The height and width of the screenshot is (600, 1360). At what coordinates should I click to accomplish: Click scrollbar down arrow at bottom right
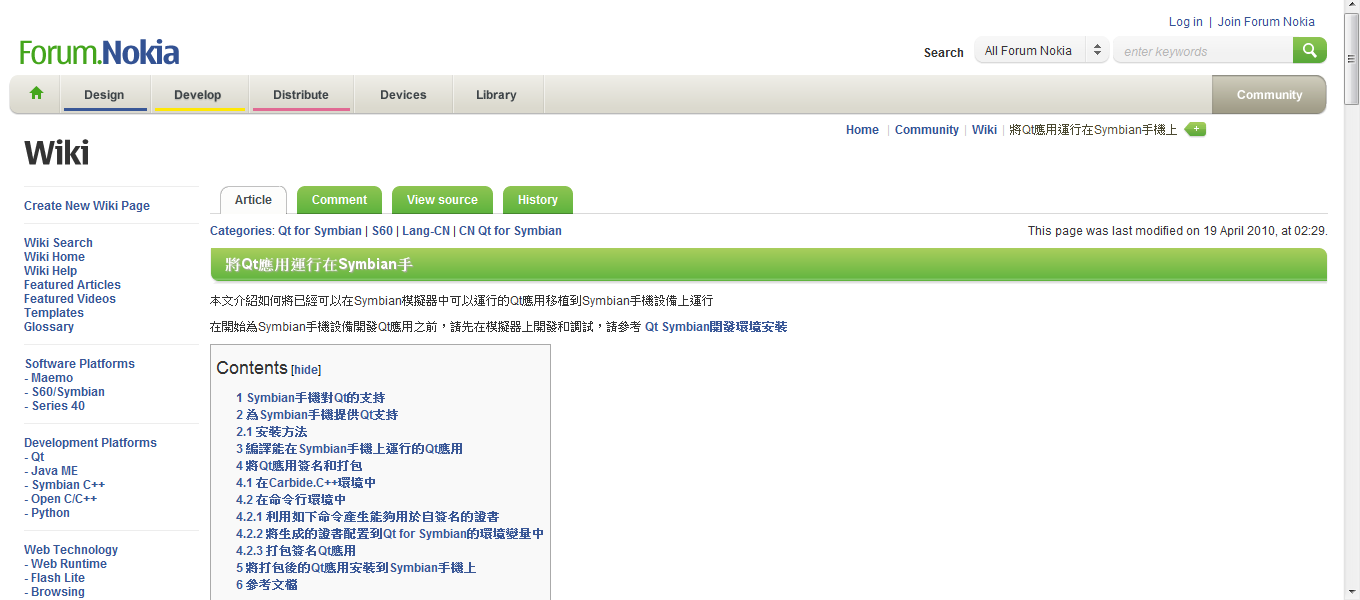(x=1351, y=592)
